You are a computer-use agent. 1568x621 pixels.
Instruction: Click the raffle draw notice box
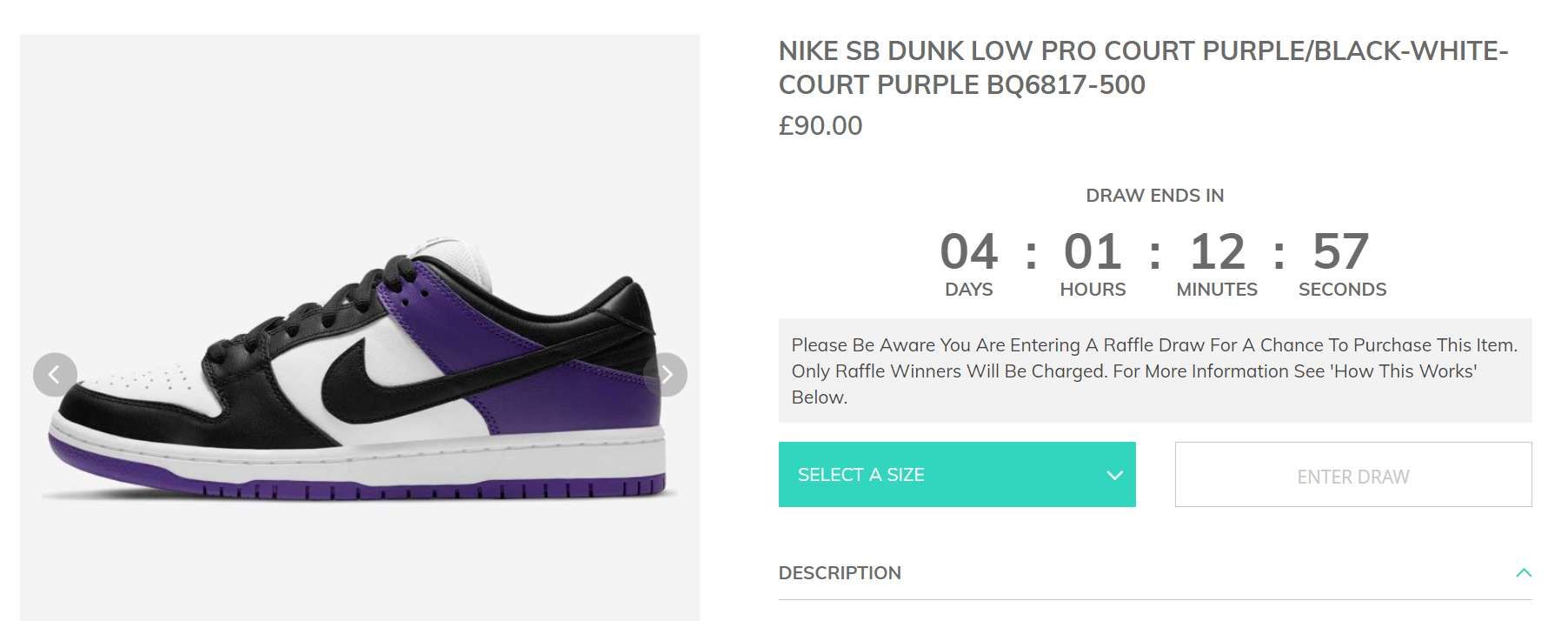1155,371
